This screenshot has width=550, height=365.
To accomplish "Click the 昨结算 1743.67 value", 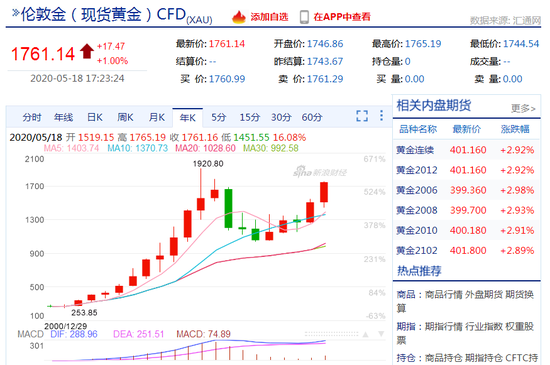I will [x=325, y=61].
